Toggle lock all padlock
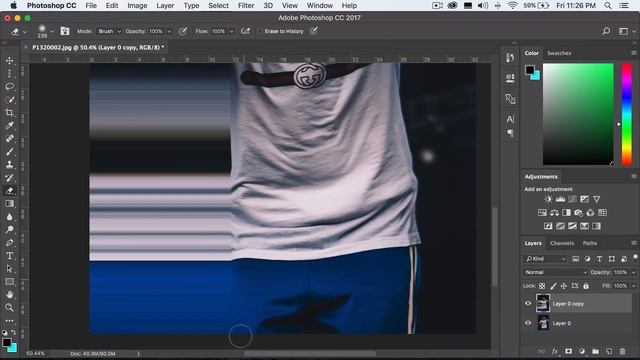This screenshot has width=640, height=360. click(x=586, y=286)
